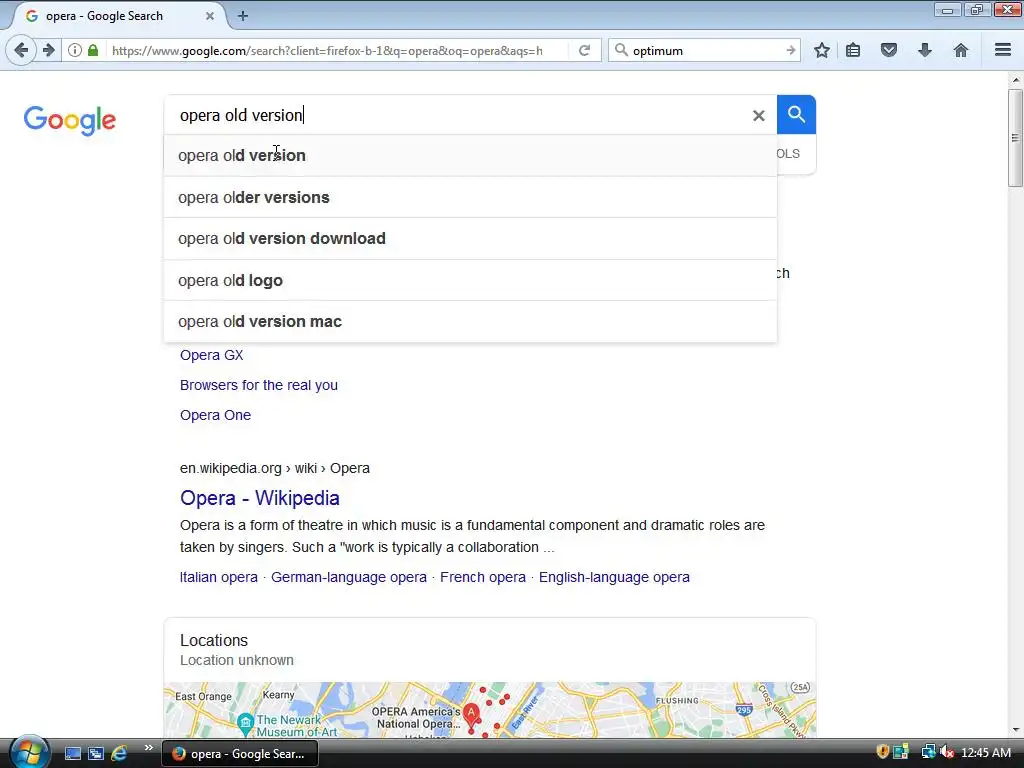Click the red A map marker

pyautogui.click(x=472, y=714)
